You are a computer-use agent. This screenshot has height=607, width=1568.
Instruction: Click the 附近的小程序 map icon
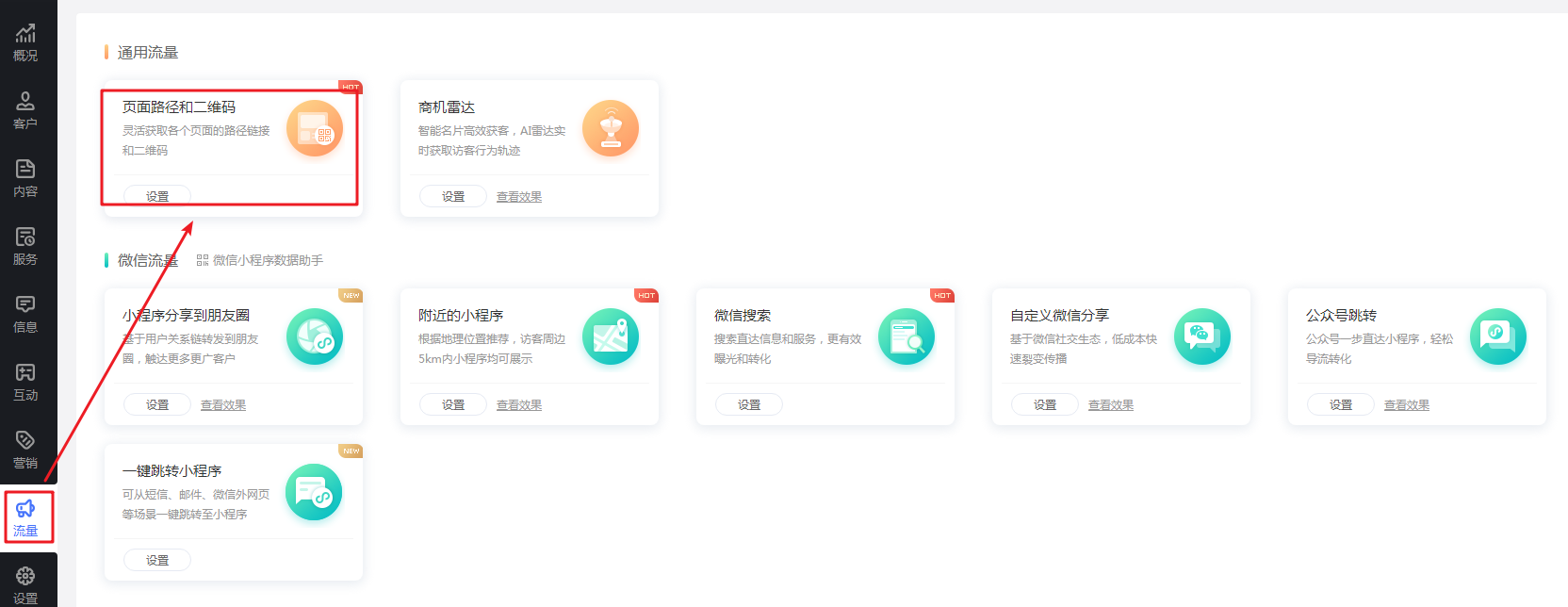point(611,336)
